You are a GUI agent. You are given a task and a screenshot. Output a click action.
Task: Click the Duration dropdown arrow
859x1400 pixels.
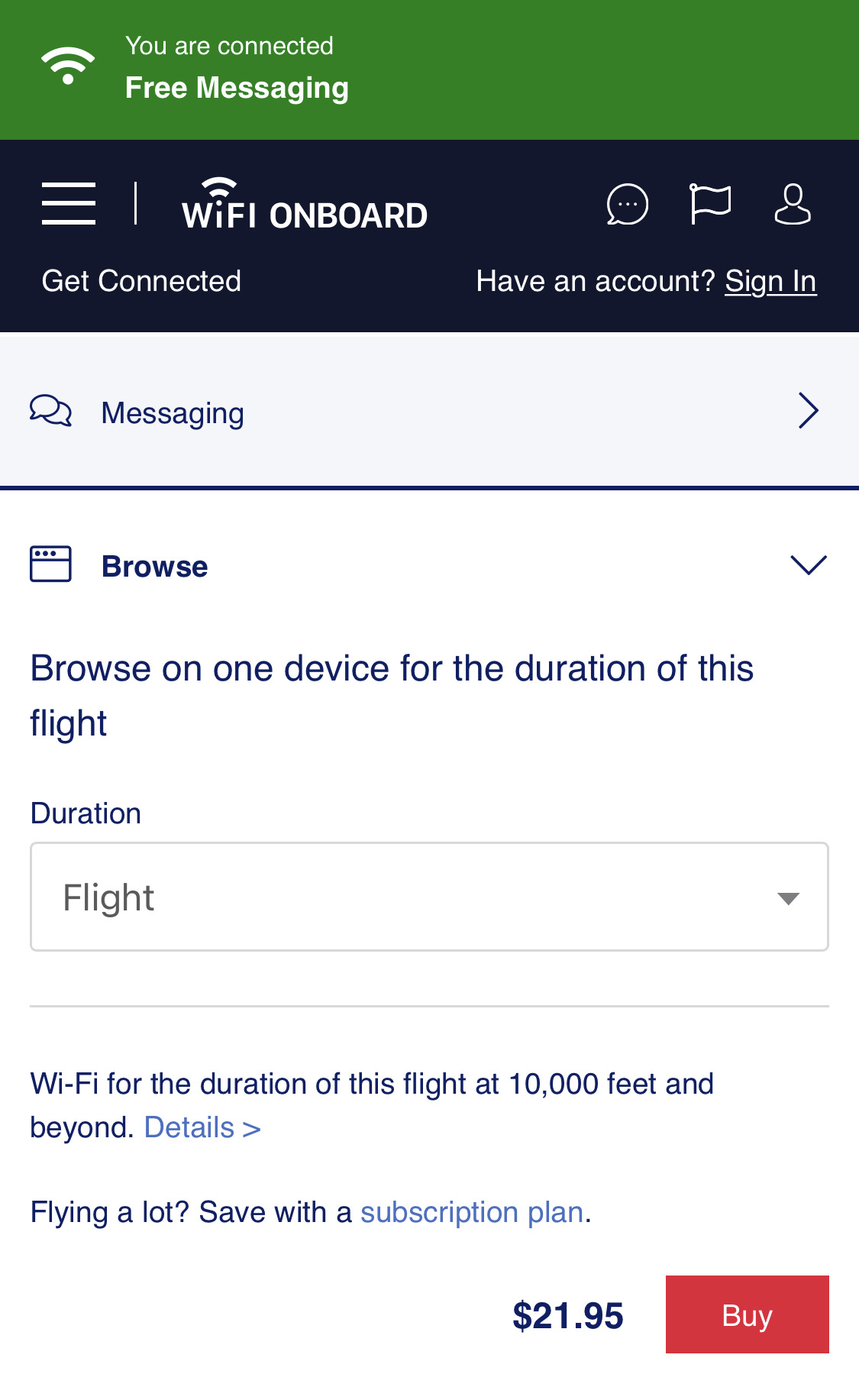pyautogui.click(x=788, y=898)
